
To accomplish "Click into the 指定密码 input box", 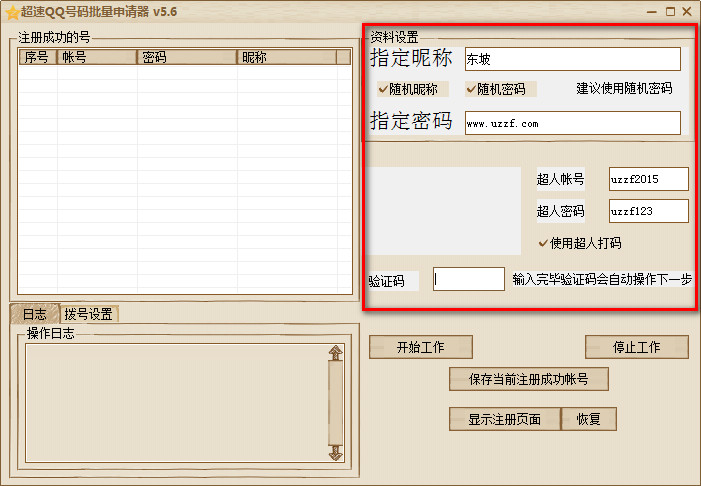I will point(572,123).
